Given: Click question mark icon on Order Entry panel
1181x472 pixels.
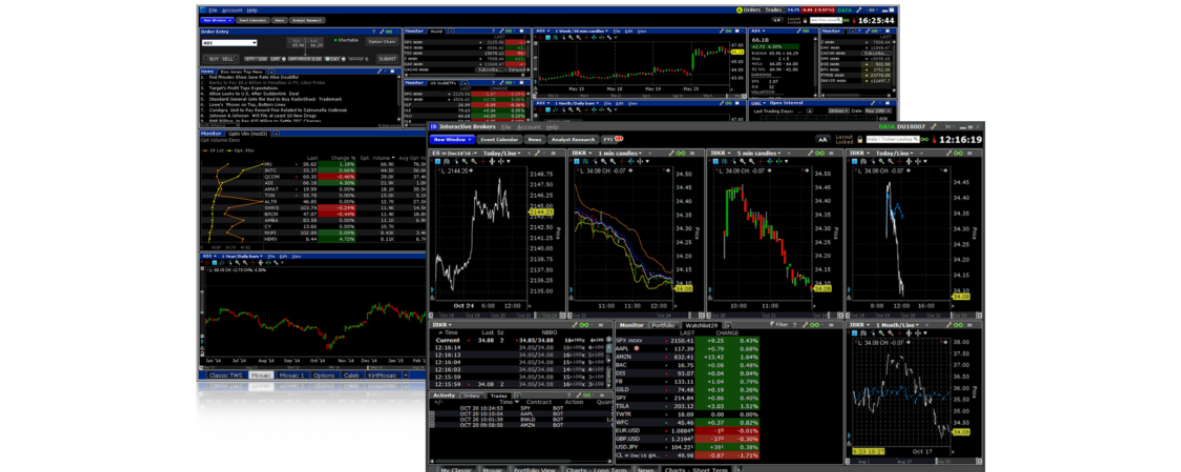Looking at the screenshot, I should tap(374, 32).
